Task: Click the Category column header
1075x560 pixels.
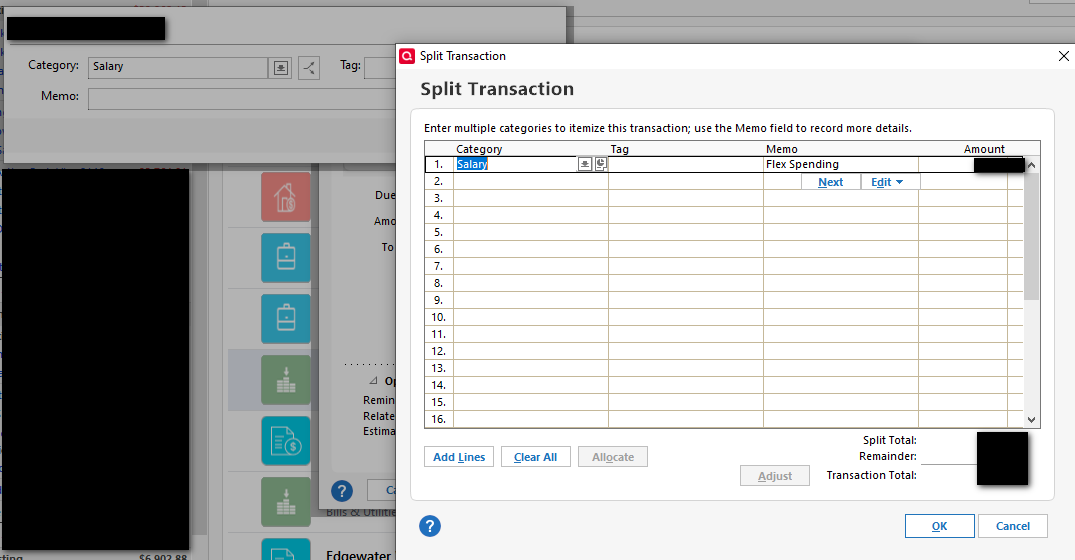Action: pyautogui.click(x=479, y=149)
